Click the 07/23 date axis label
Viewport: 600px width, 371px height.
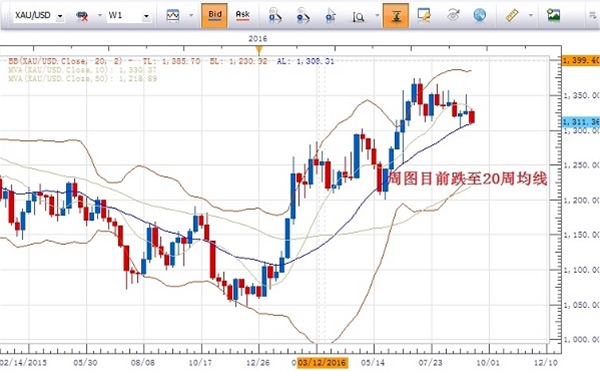(x=430, y=362)
